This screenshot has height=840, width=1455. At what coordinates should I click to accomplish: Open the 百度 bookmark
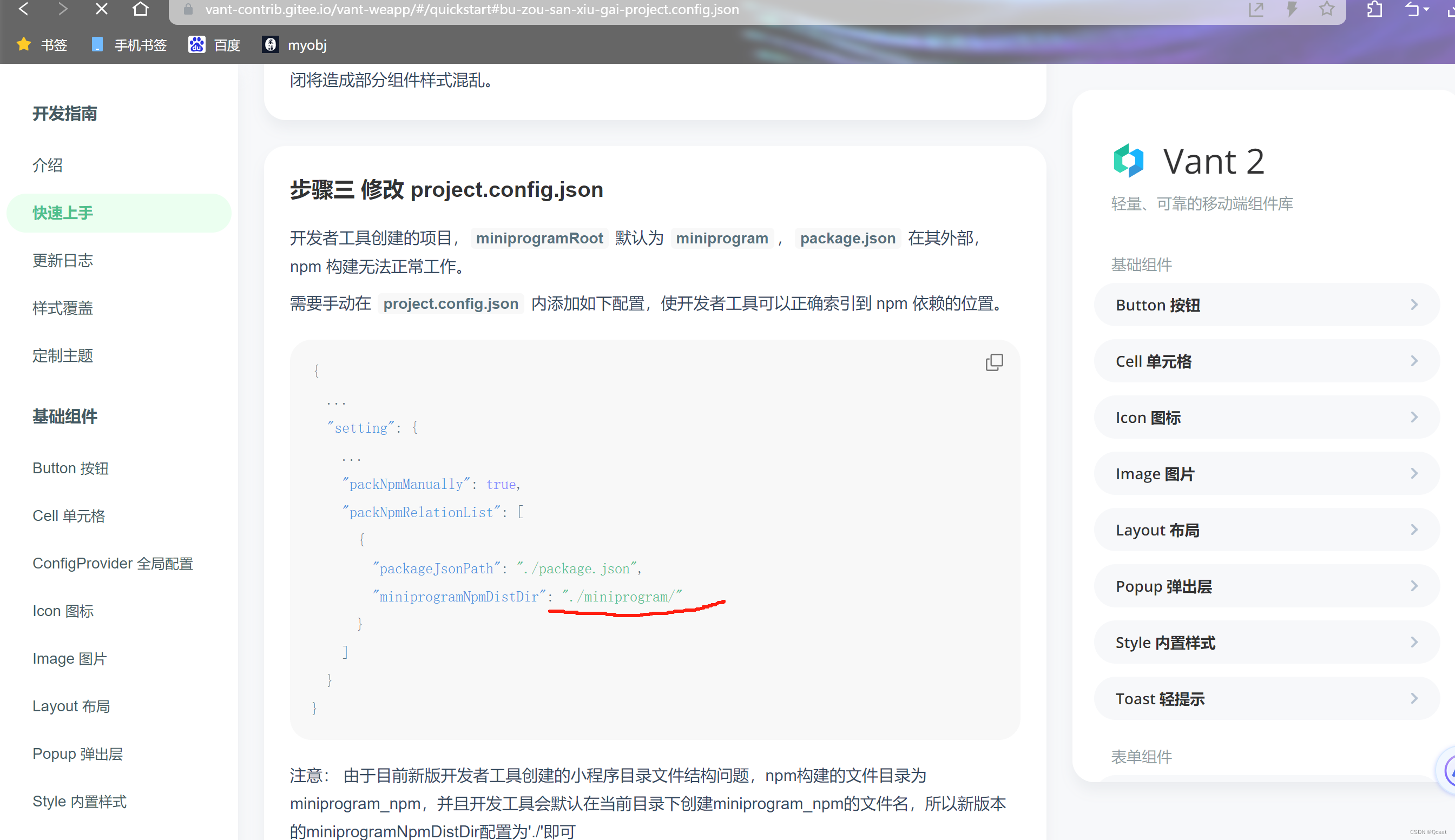coord(214,44)
